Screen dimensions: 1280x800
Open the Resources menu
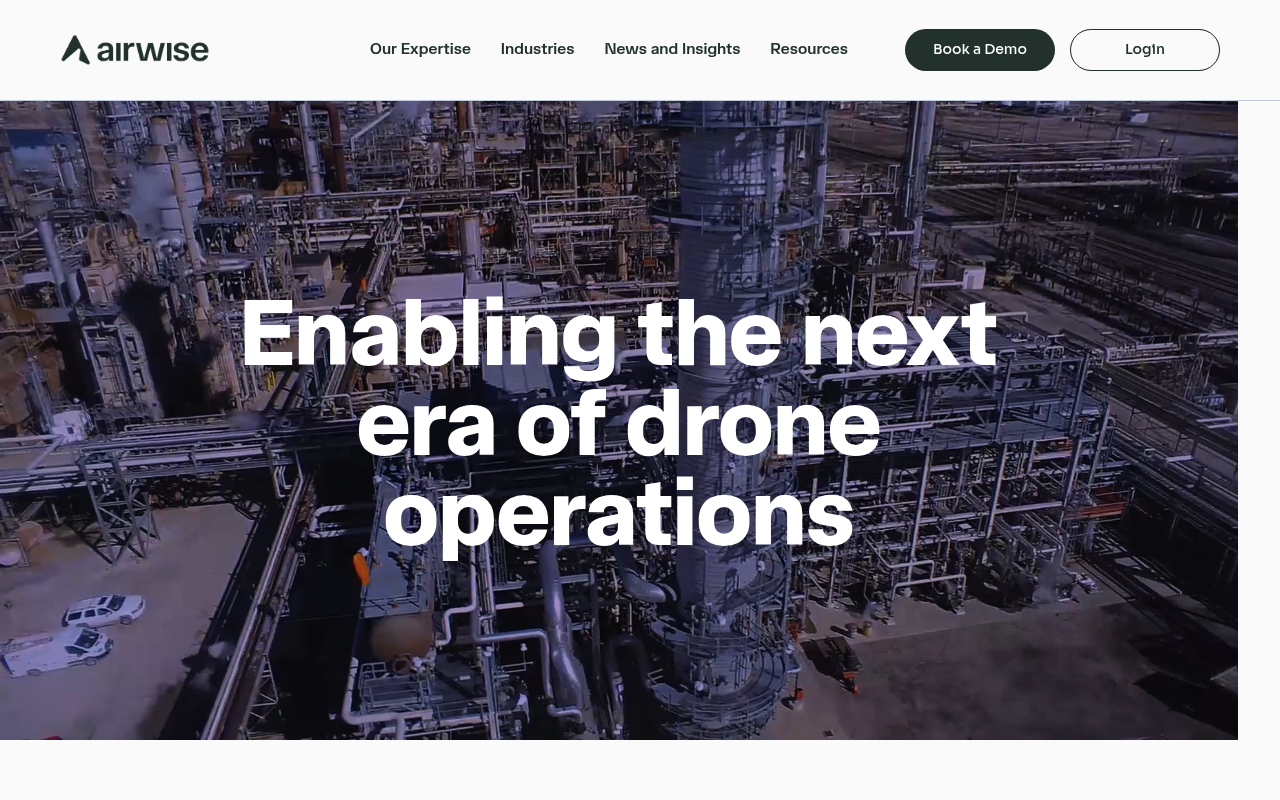point(809,49)
